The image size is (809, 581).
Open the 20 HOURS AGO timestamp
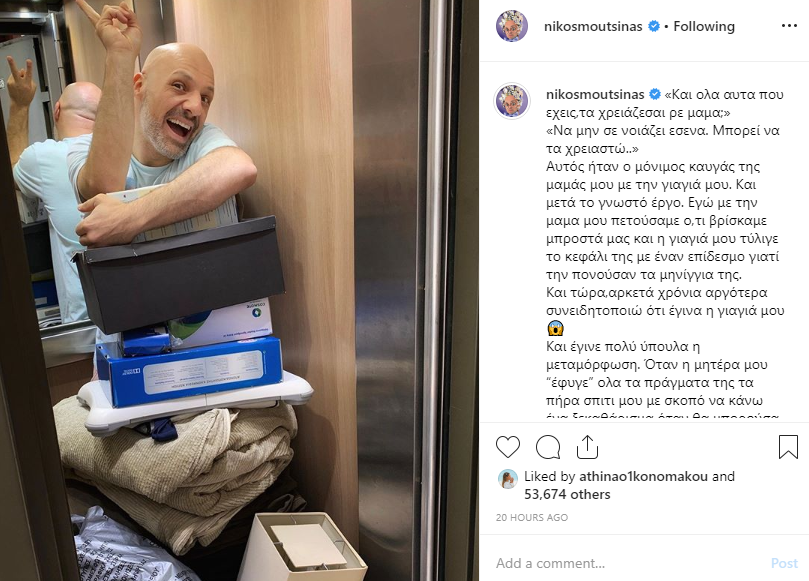[532, 518]
